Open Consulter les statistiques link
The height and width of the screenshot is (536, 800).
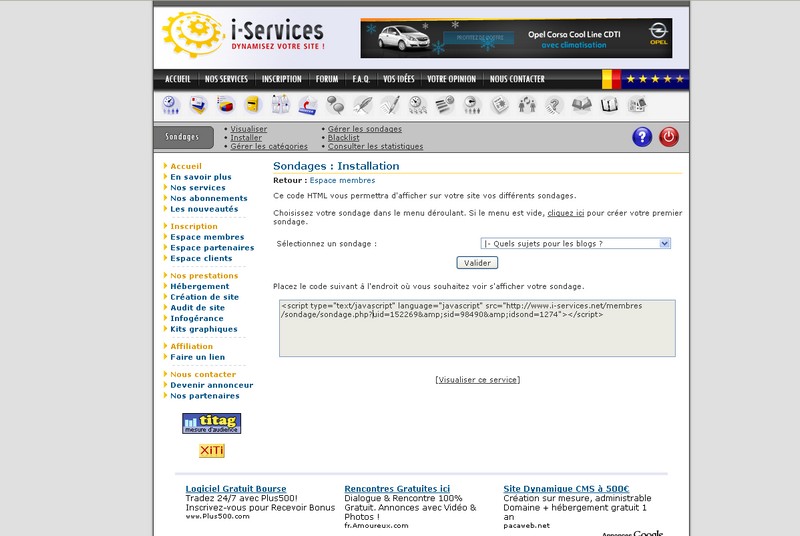[376, 146]
